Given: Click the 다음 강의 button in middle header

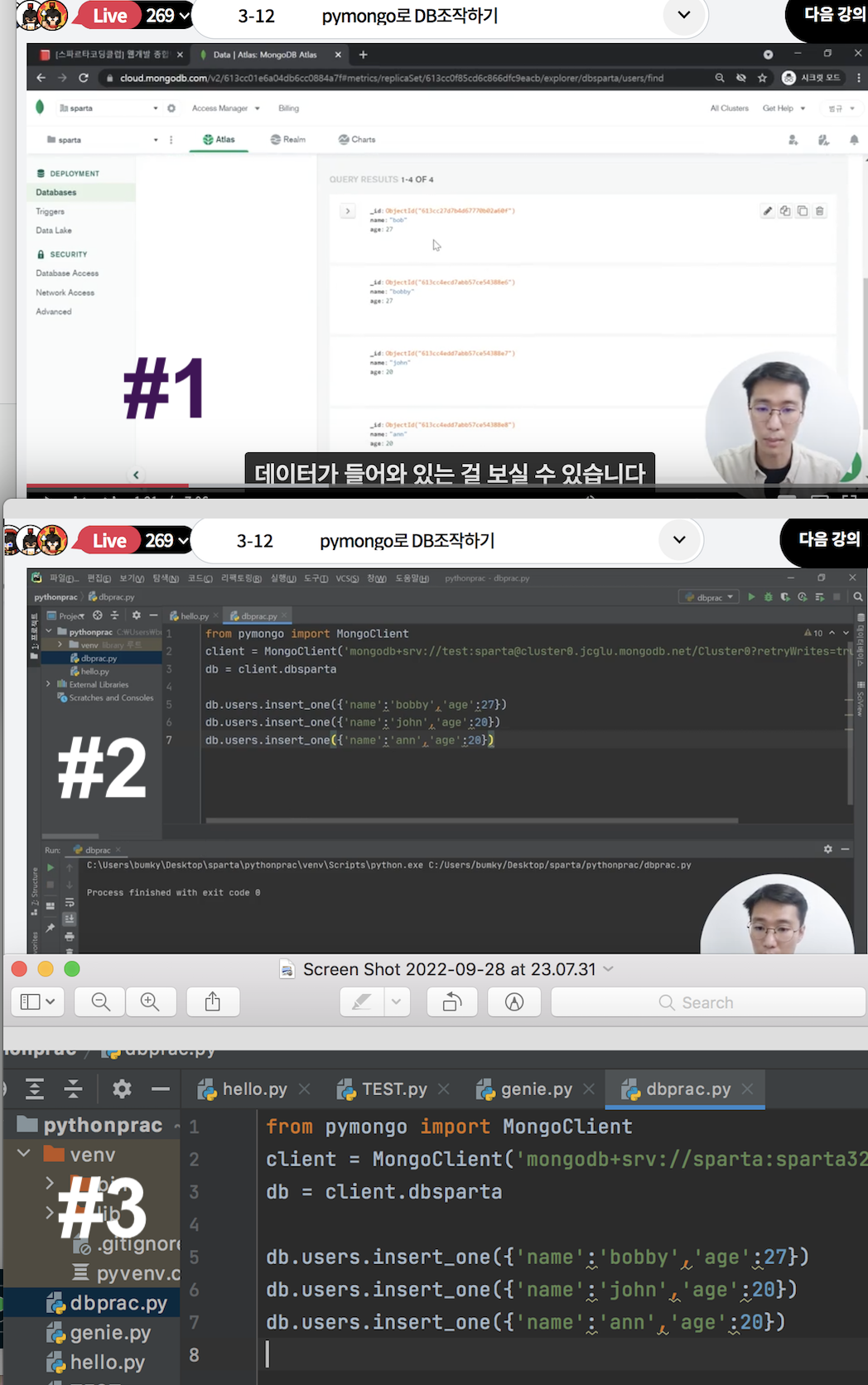Looking at the screenshot, I should [827, 539].
